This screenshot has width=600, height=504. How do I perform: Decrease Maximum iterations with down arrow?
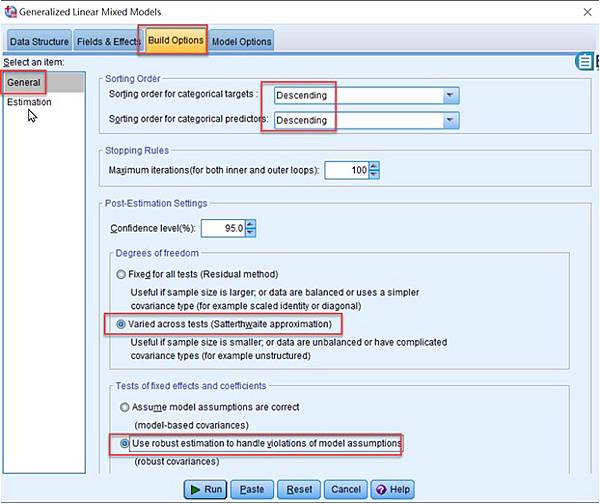(x=374, y=175)
